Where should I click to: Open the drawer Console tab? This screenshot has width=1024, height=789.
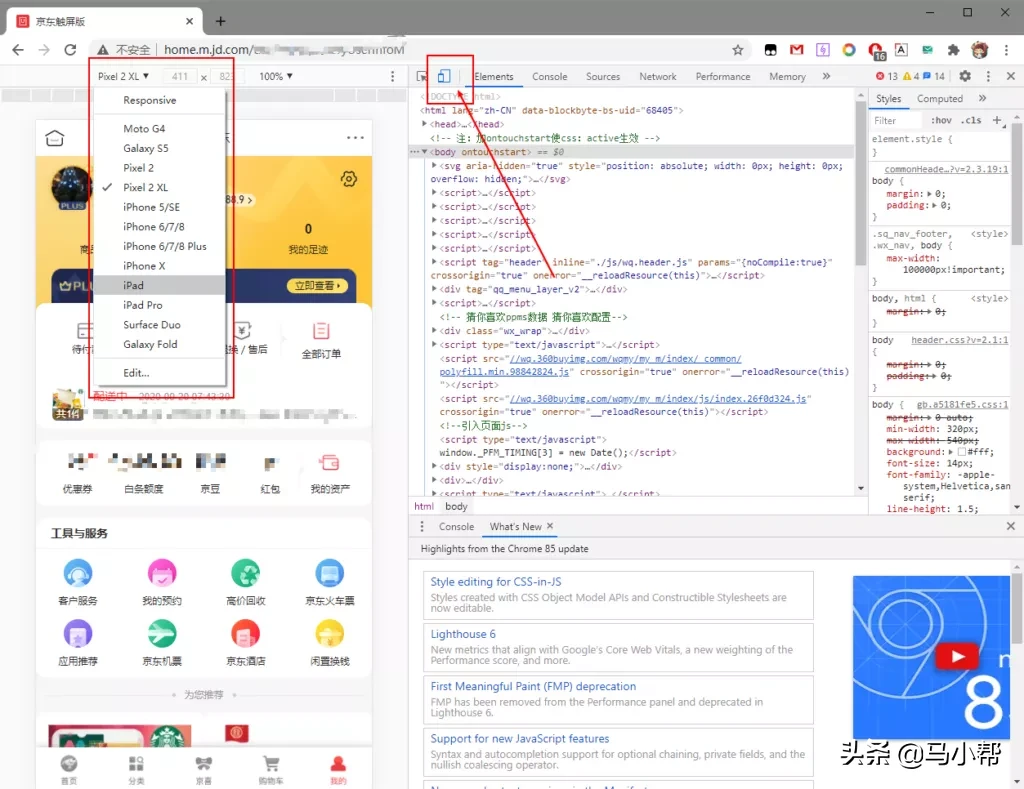coord(456,526)
